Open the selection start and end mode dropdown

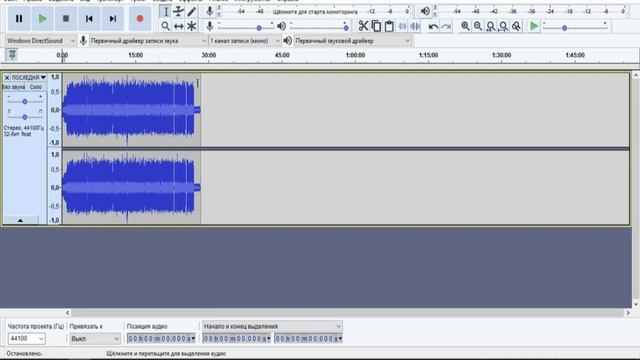[x=272, y=326]
